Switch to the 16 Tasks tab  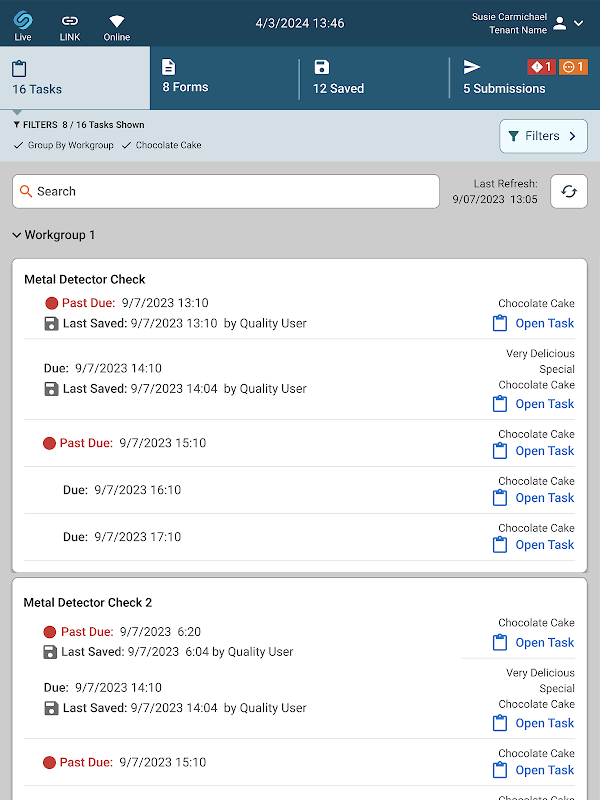click(x=75, y=78)
